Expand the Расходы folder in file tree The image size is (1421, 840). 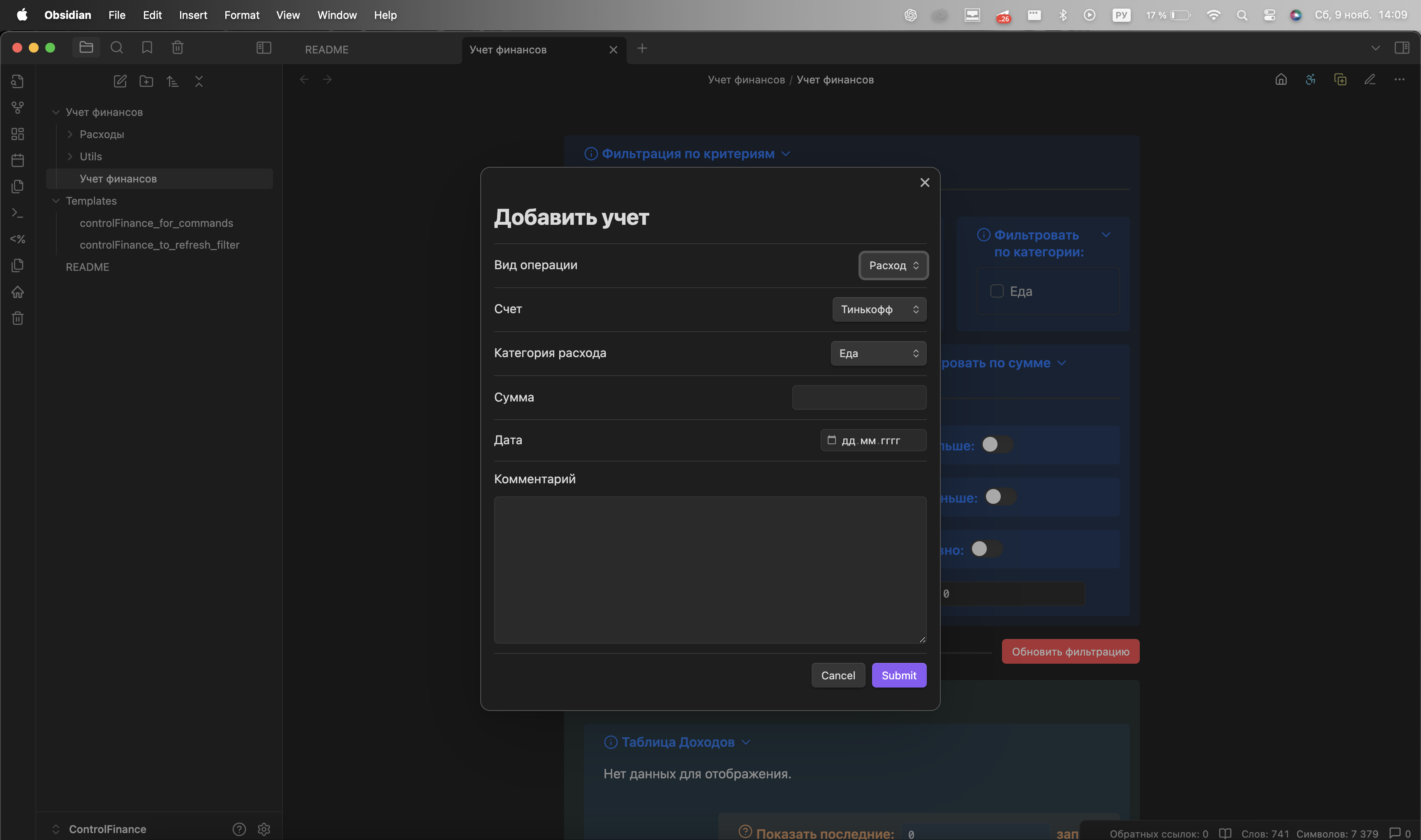pyautogui.click(x=102, y=134)
